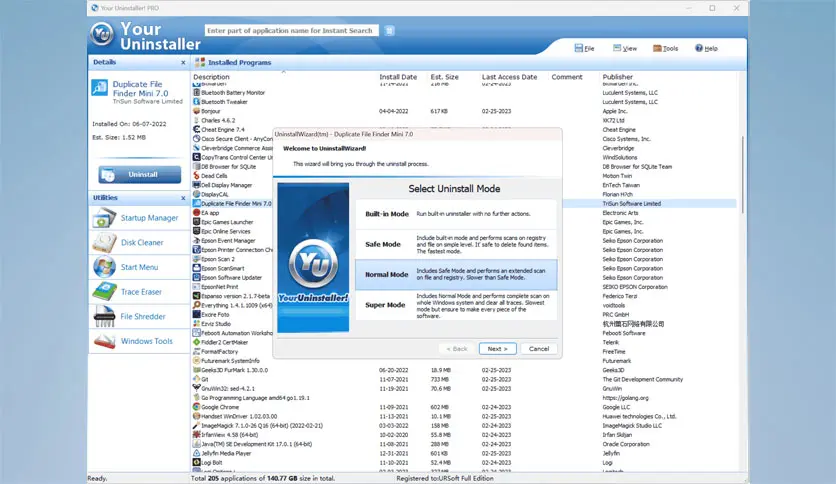Open the Trace Eraser utility icon

(104, 292)
